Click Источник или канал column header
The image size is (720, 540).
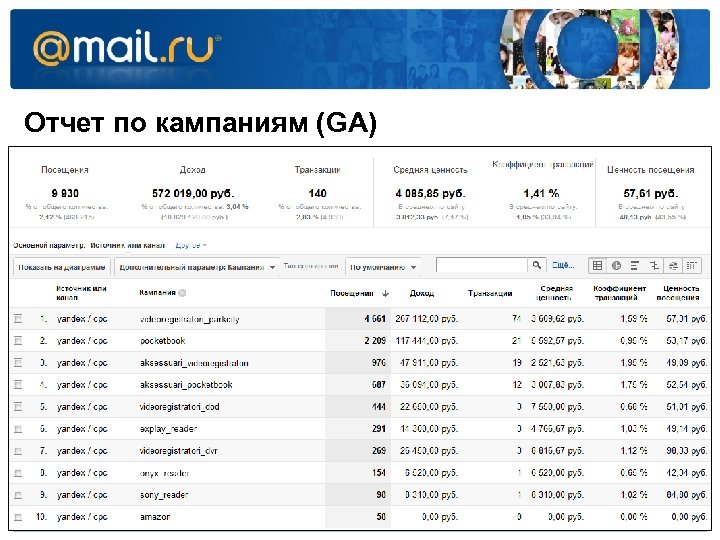(x=81, y=293)
